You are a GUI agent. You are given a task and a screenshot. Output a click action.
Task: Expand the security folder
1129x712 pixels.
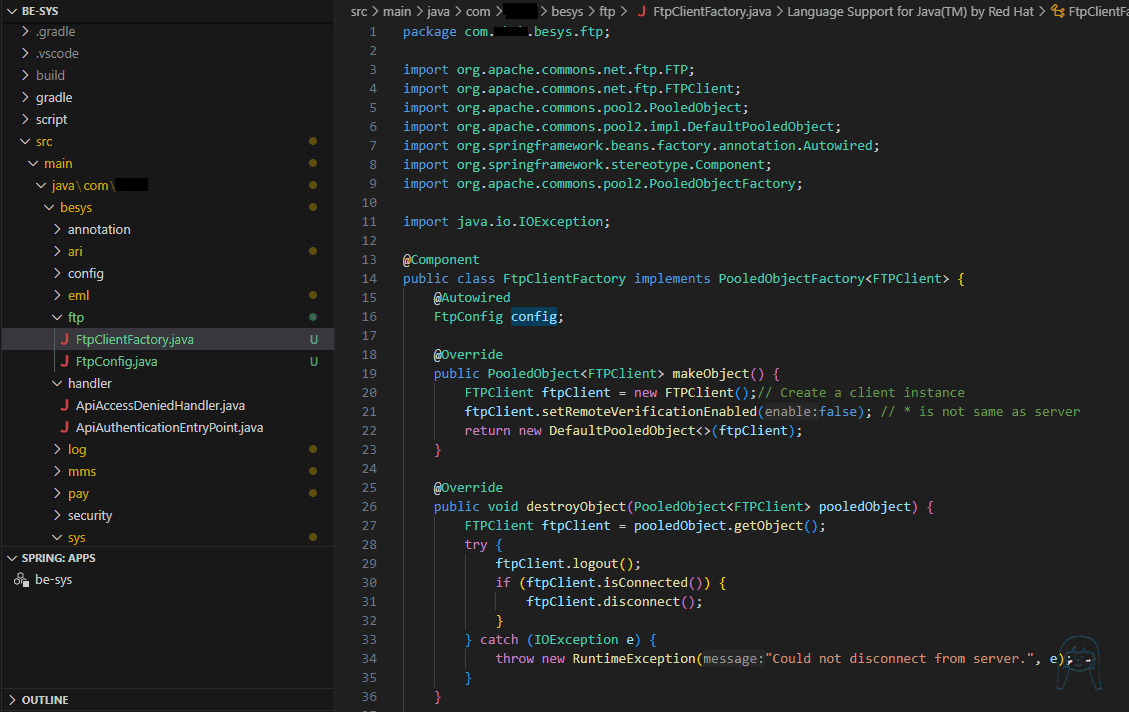click(x=58, y=515)
